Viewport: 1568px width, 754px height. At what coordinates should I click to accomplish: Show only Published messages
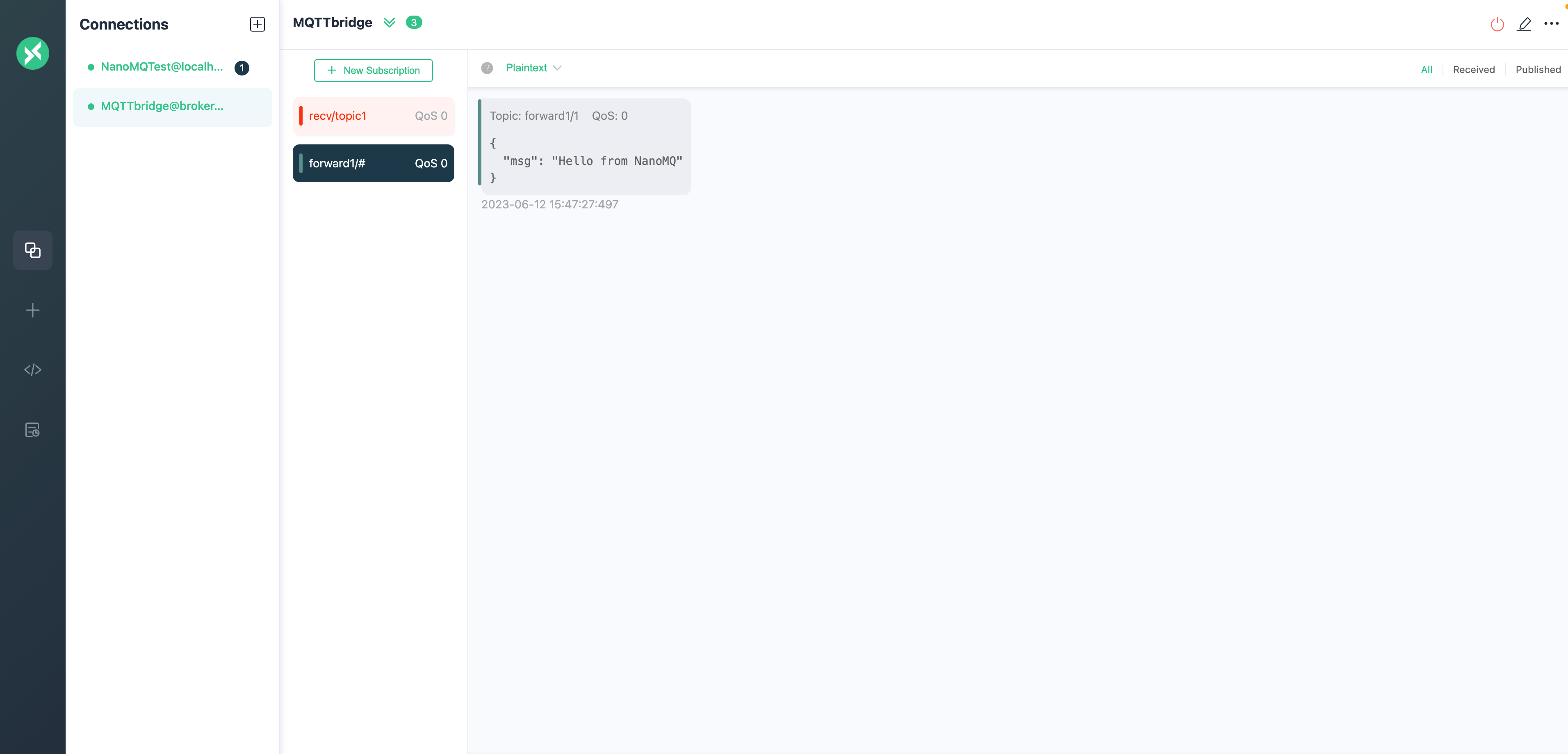pos(1538,69)
